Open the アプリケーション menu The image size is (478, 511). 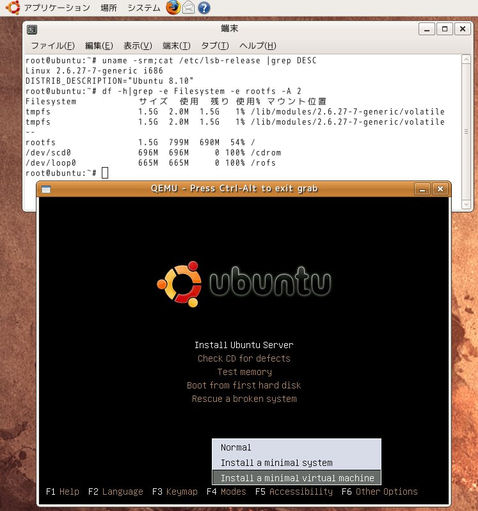pyautogui.click(x=57, y=8)
